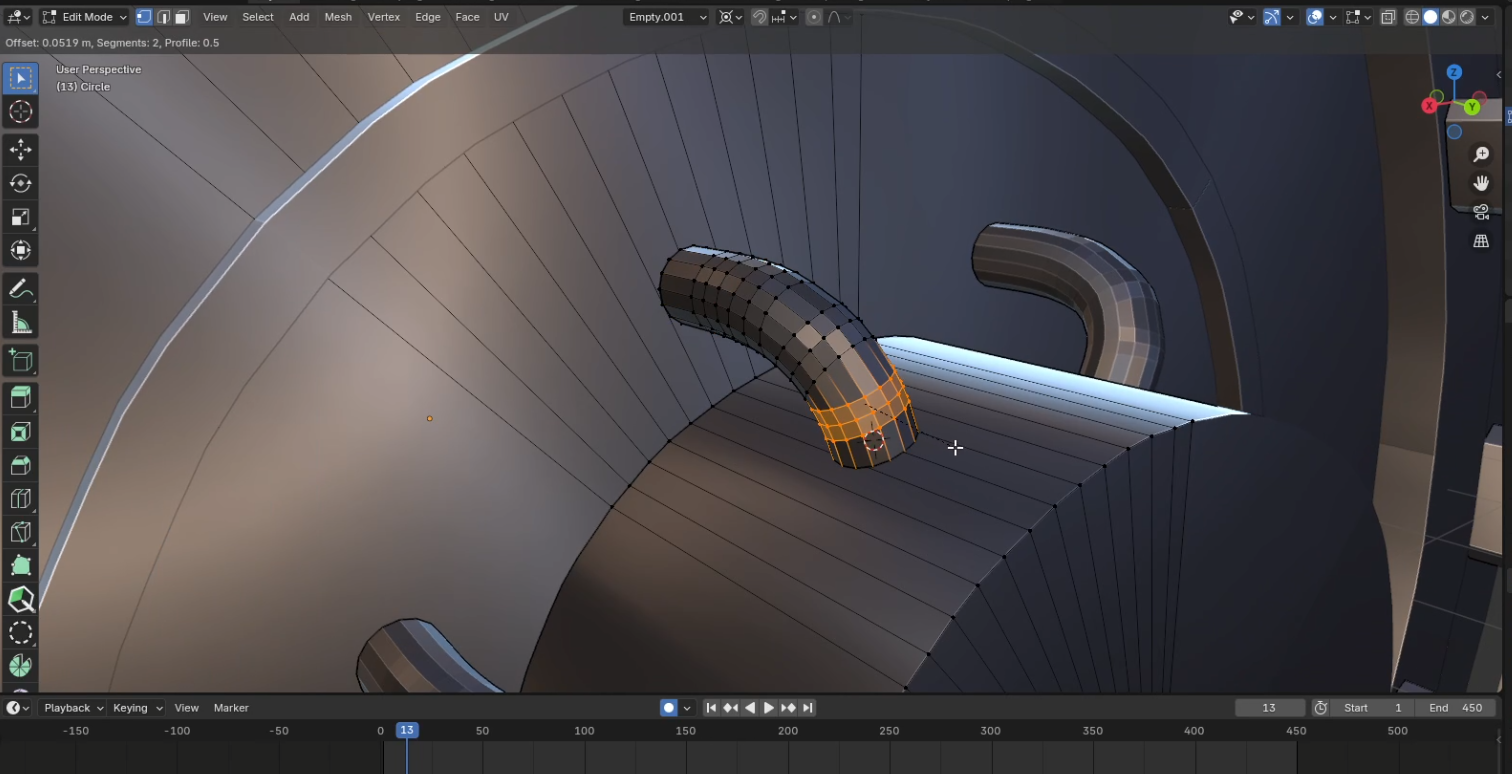Select the Scale tool
The width and height of the screenshot is (1512, 774).
(x=20, y=217)
